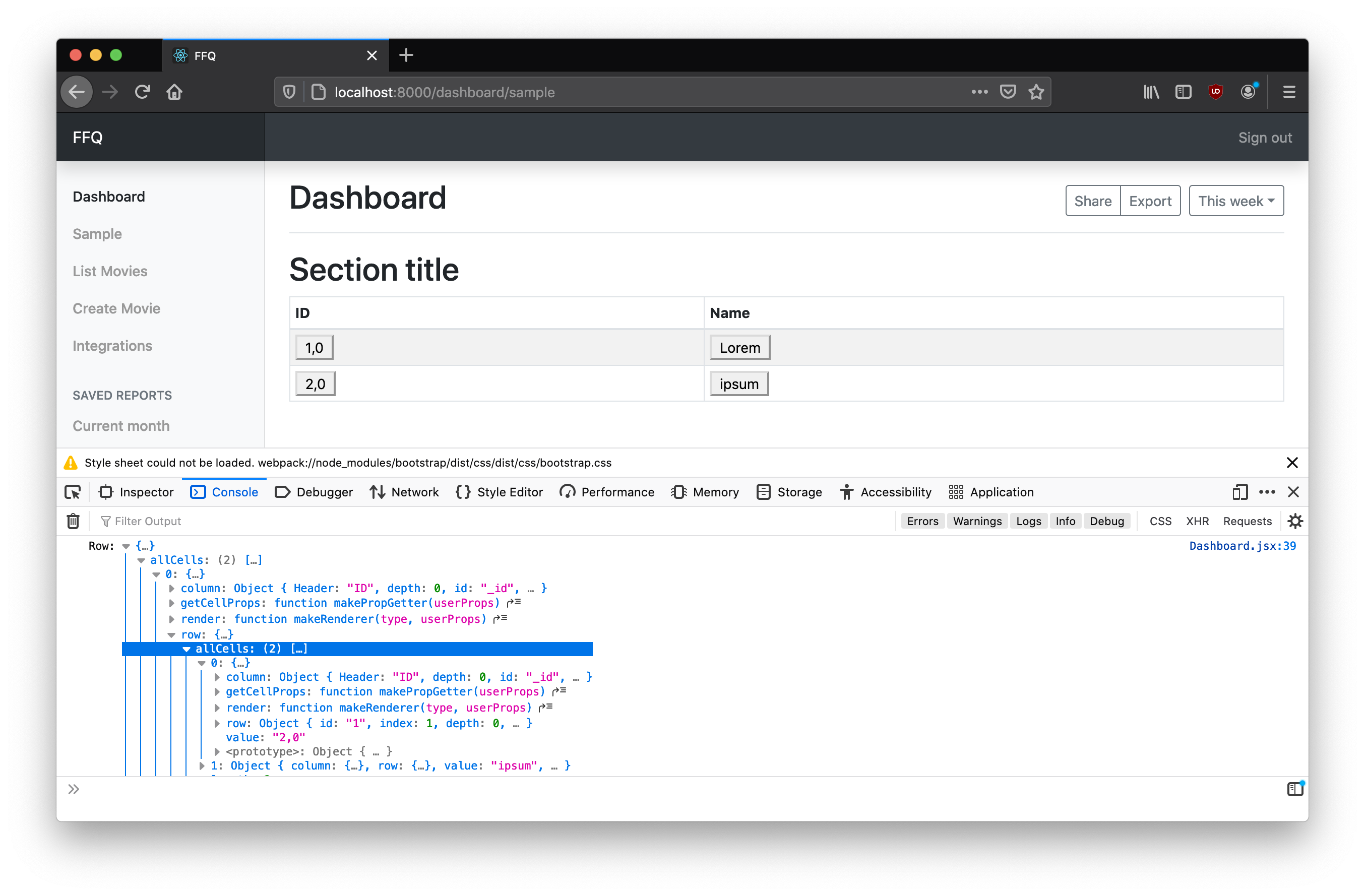Click the Share button
Viewport: 1365px width, 896px height.
(1093, 201)
